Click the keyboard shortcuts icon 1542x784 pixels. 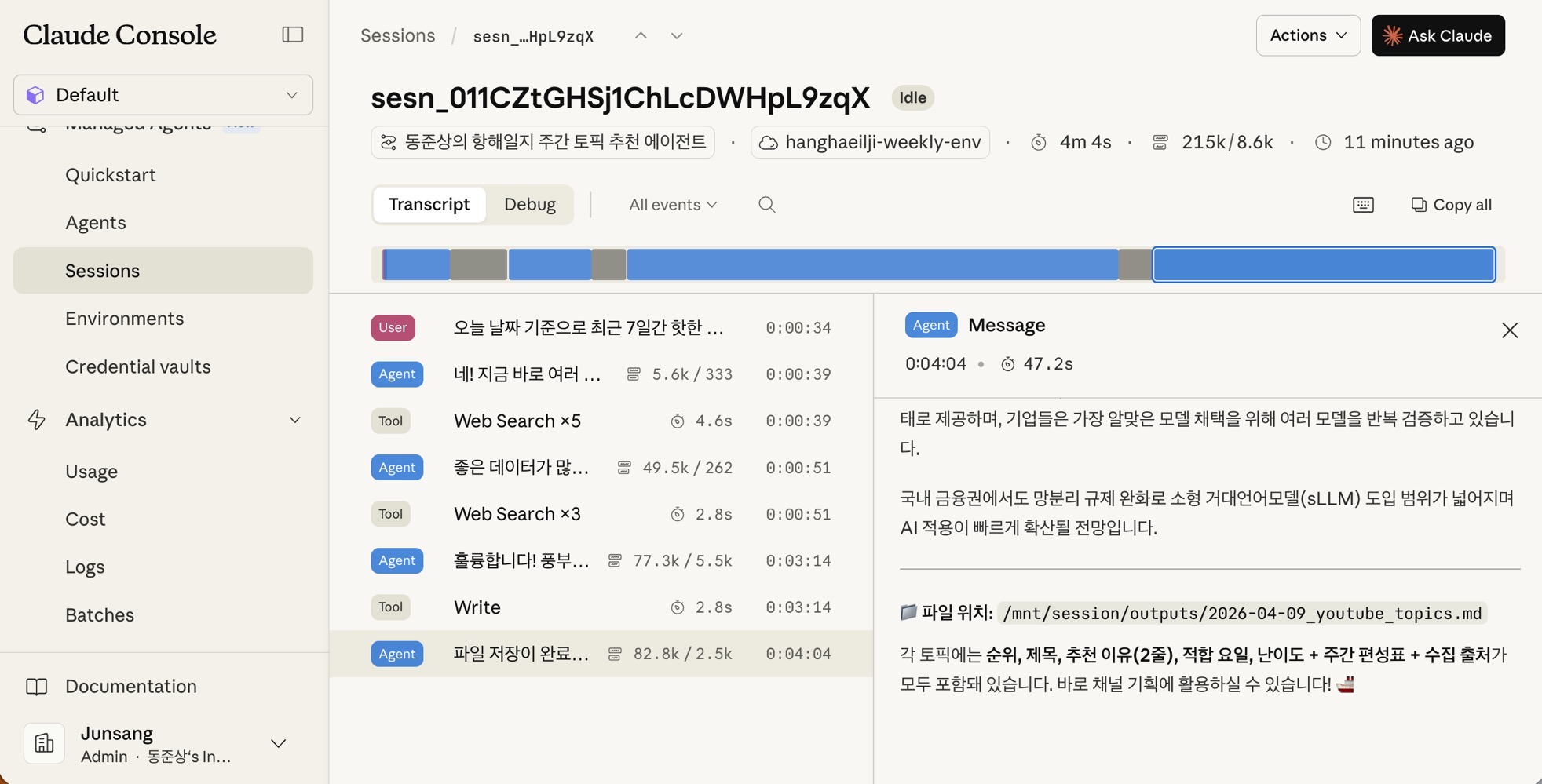[1363, 205]
